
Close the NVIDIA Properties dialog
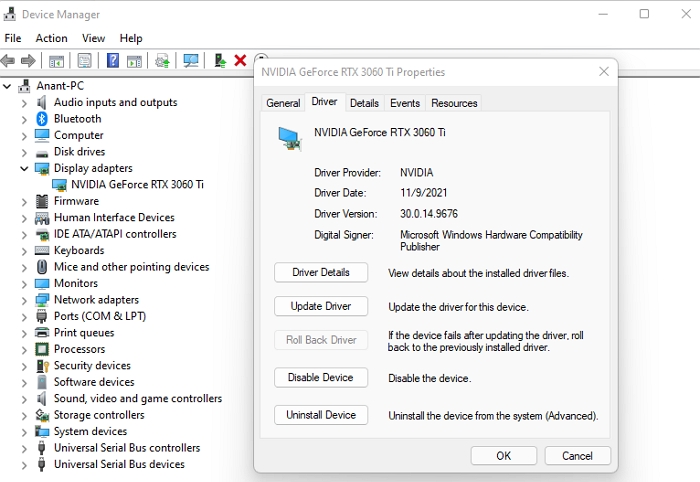coord(604,71)
